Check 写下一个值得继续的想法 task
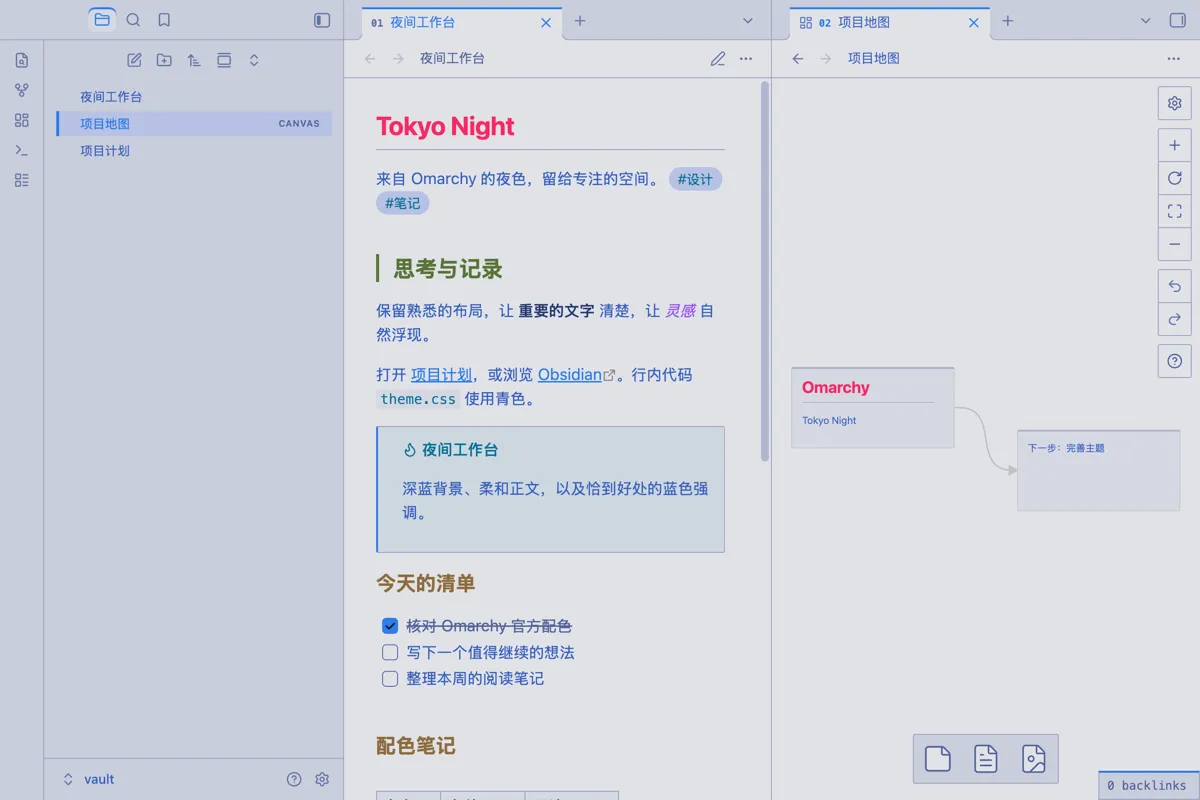 click(x=390, y=652)
